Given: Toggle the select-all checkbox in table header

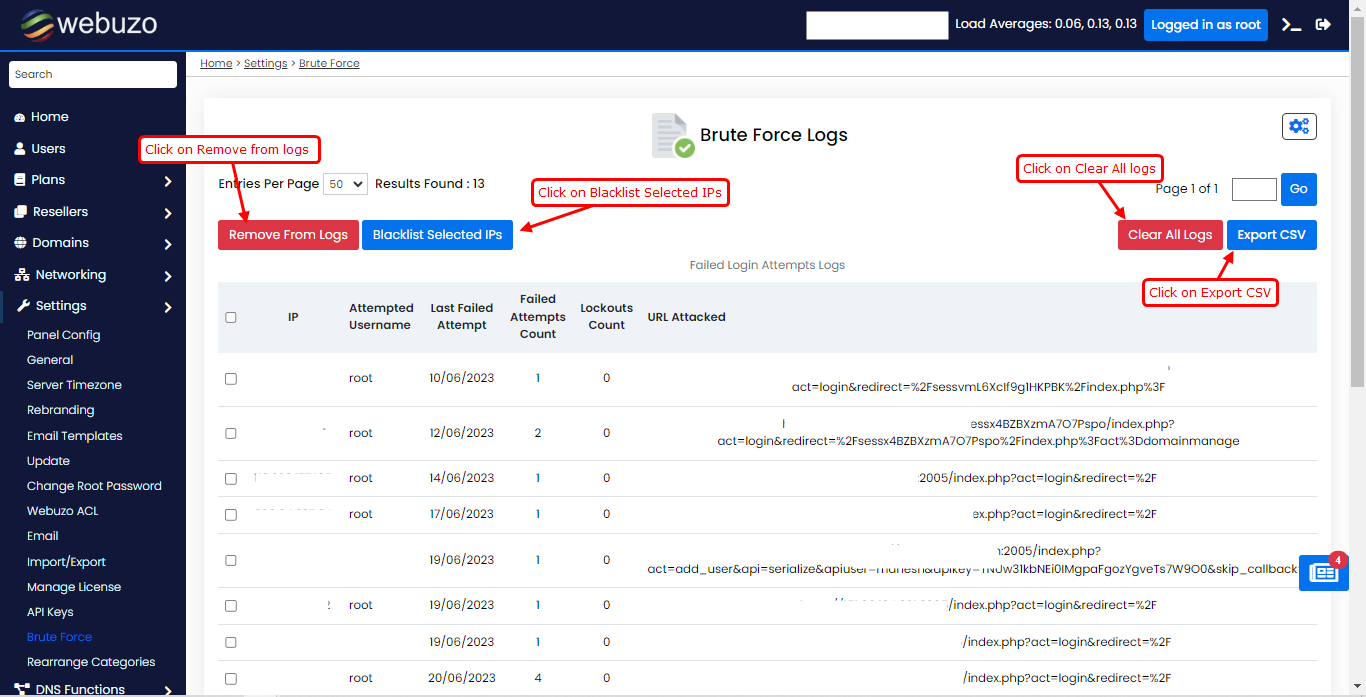Looking at the screenshot, I should point(231,317).
